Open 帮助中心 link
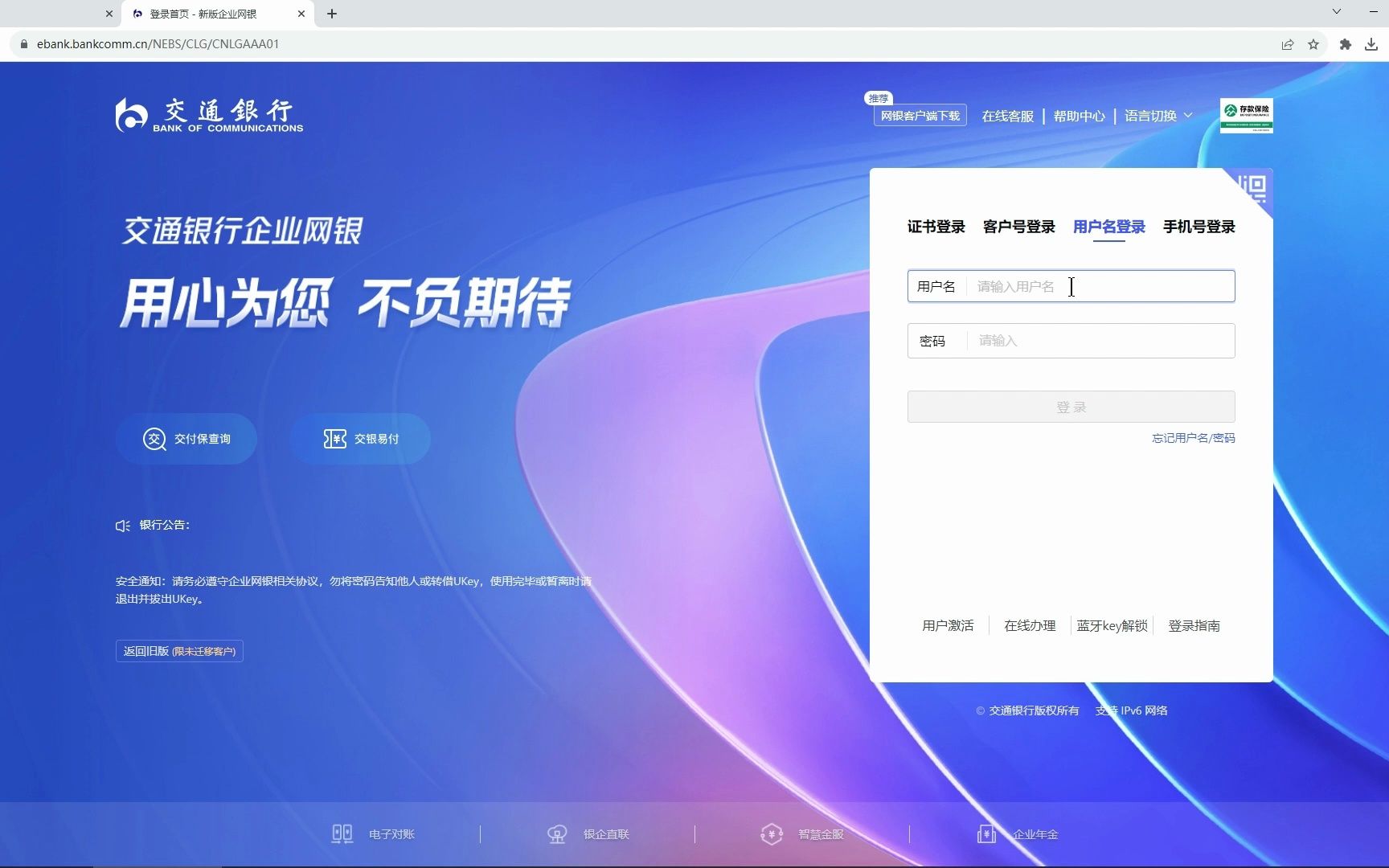 (x=1079, y=116)
